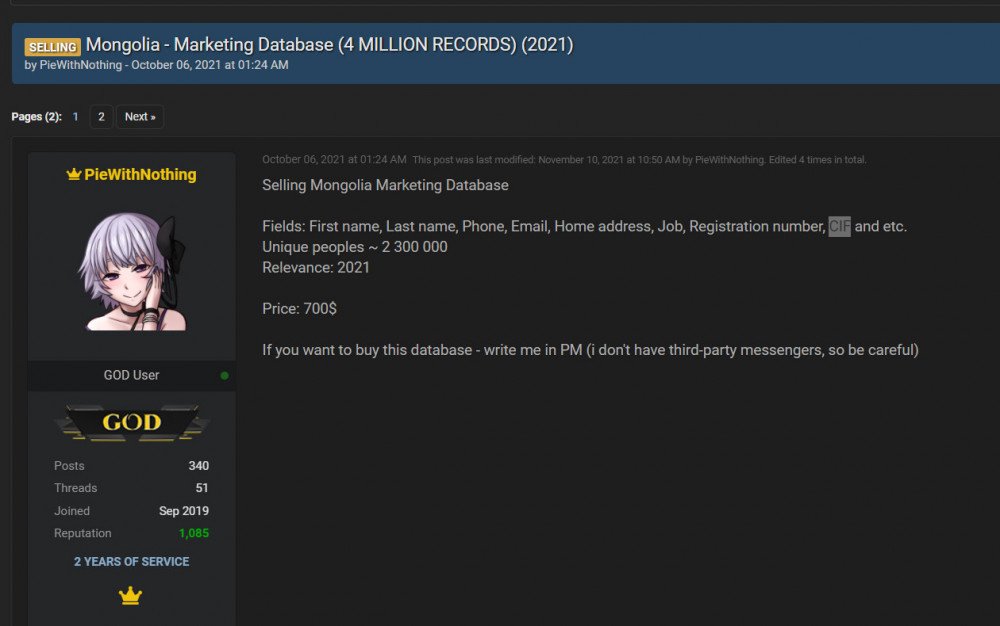This screenshot has height=626, width=1000.
Task: Go to page 1 of the thread
Action: coord(75,117)
